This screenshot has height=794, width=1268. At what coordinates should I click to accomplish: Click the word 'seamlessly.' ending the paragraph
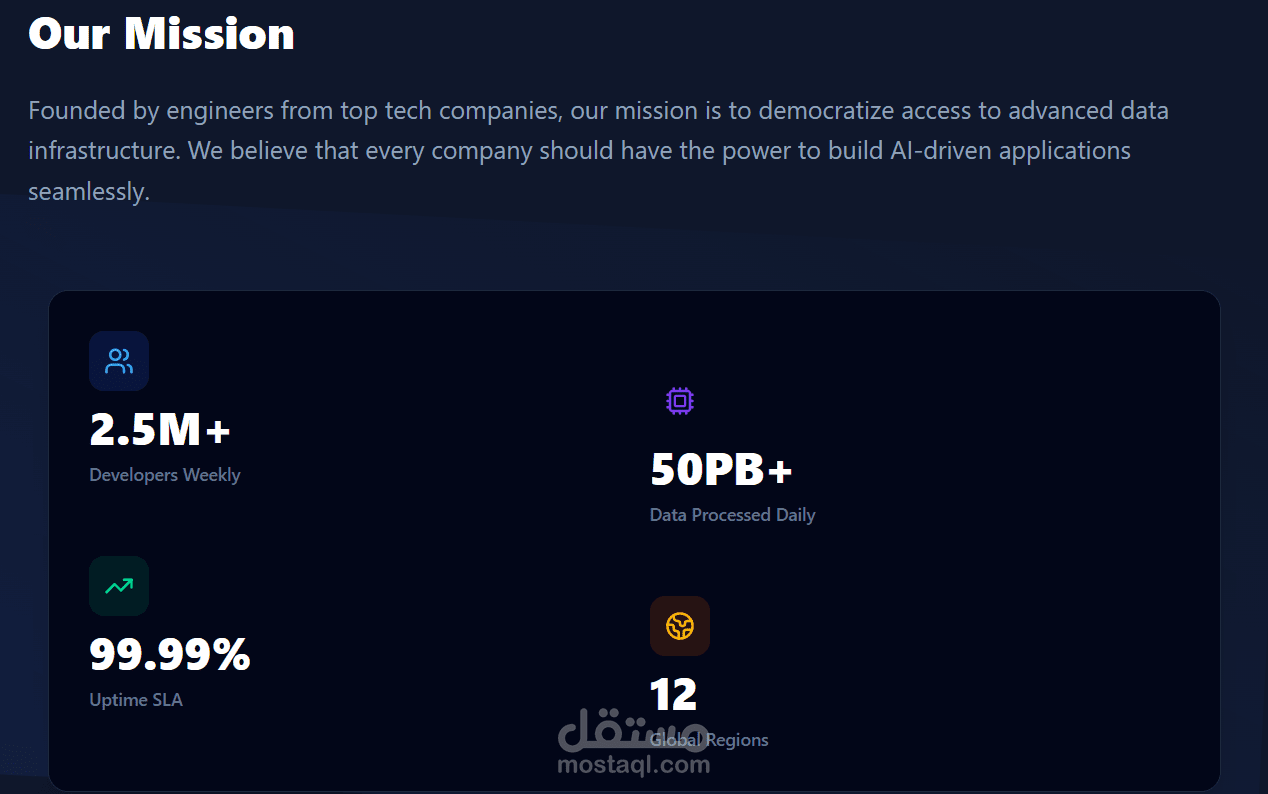pos(89,192)
